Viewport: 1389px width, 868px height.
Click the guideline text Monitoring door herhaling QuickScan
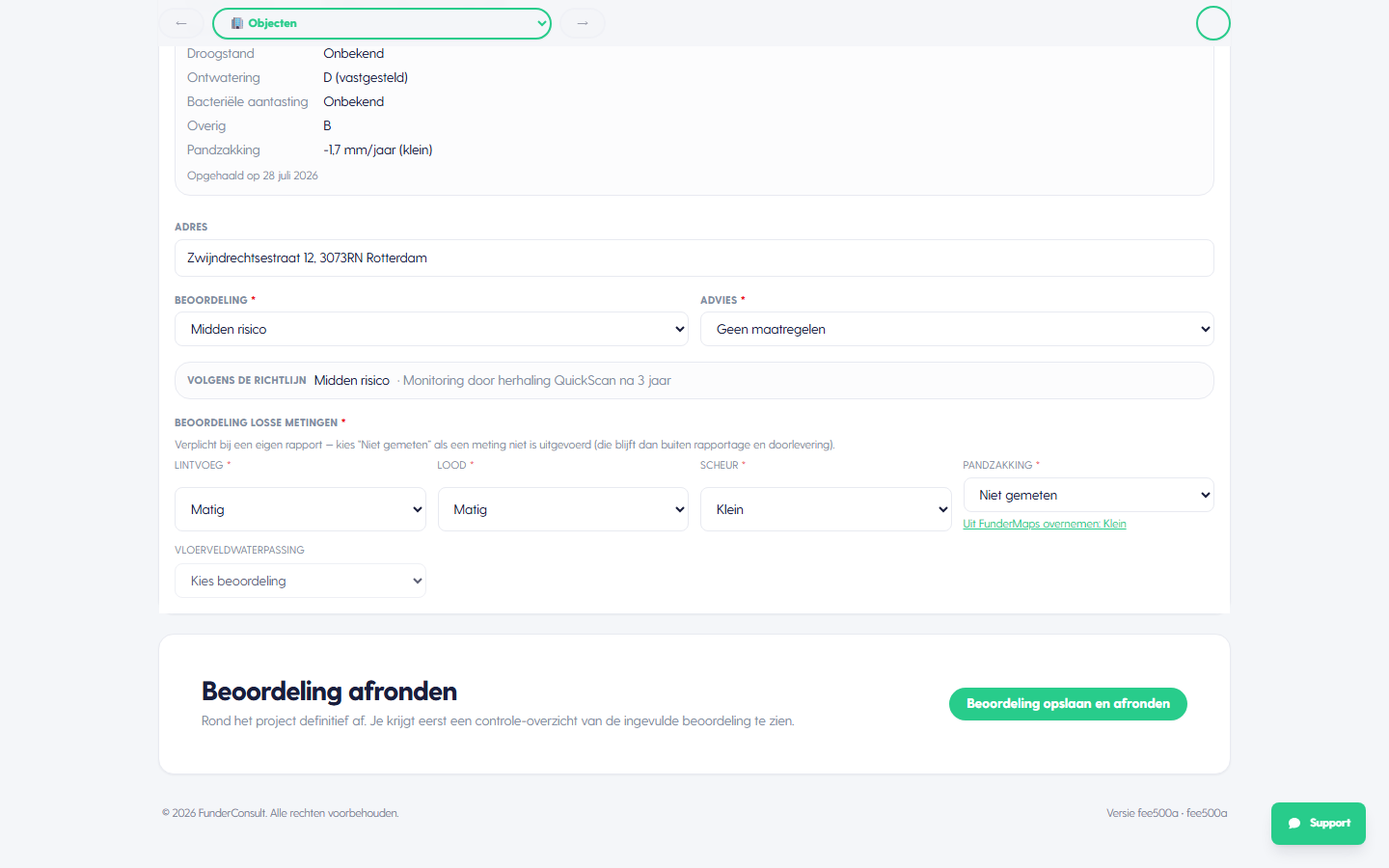537,380
